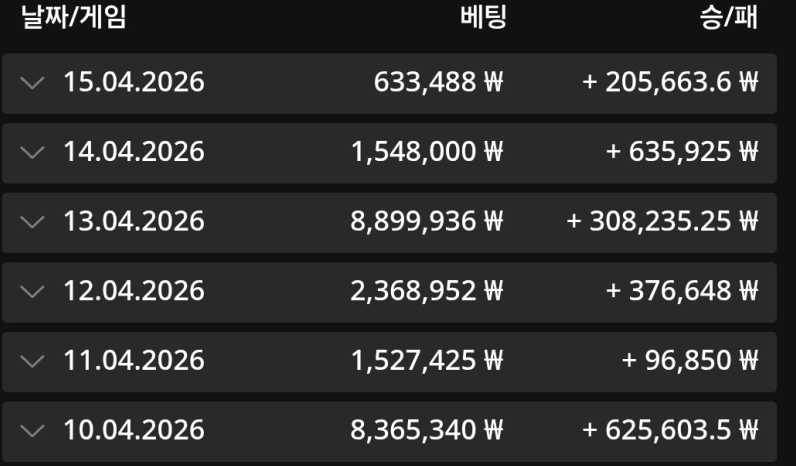Select the 10.04.2026 date label
This screenshot has width=796, height=466.
click(x=134, y=430)
